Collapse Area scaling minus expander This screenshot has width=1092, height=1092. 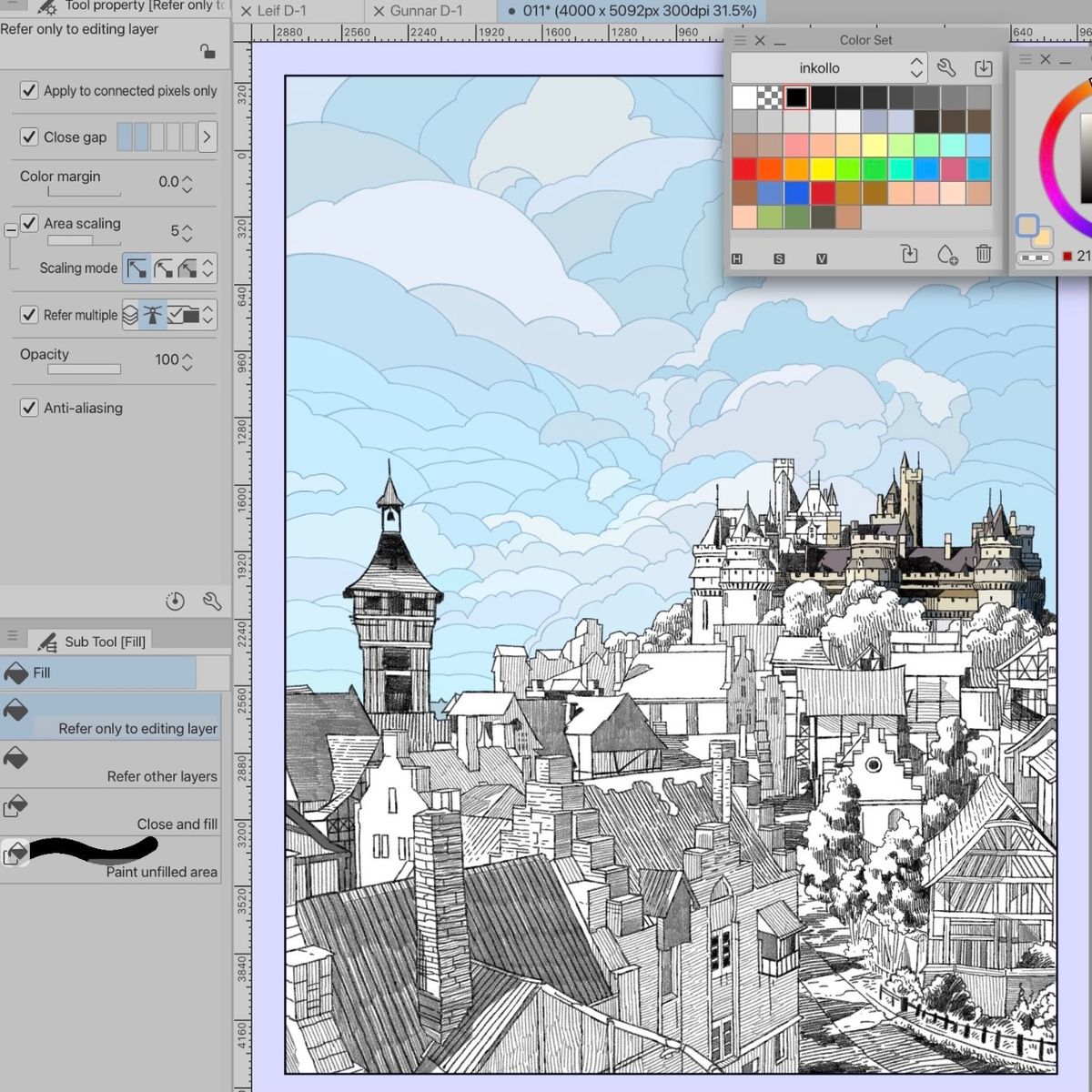tap(10, 231)
